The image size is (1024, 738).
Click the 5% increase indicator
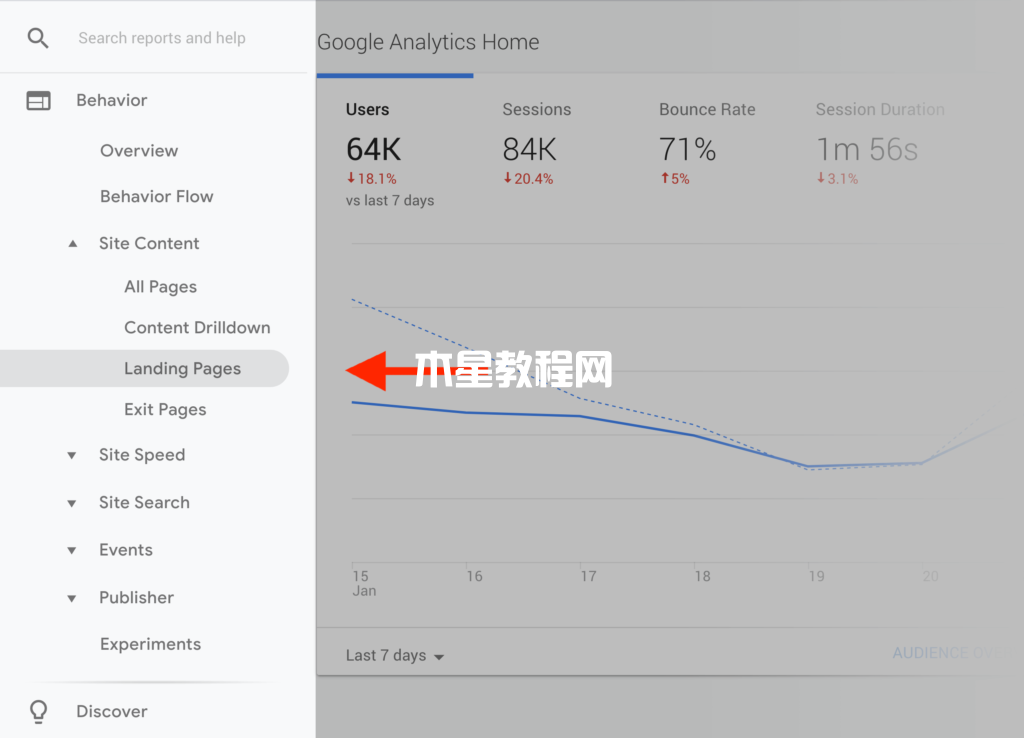point(675,178)
